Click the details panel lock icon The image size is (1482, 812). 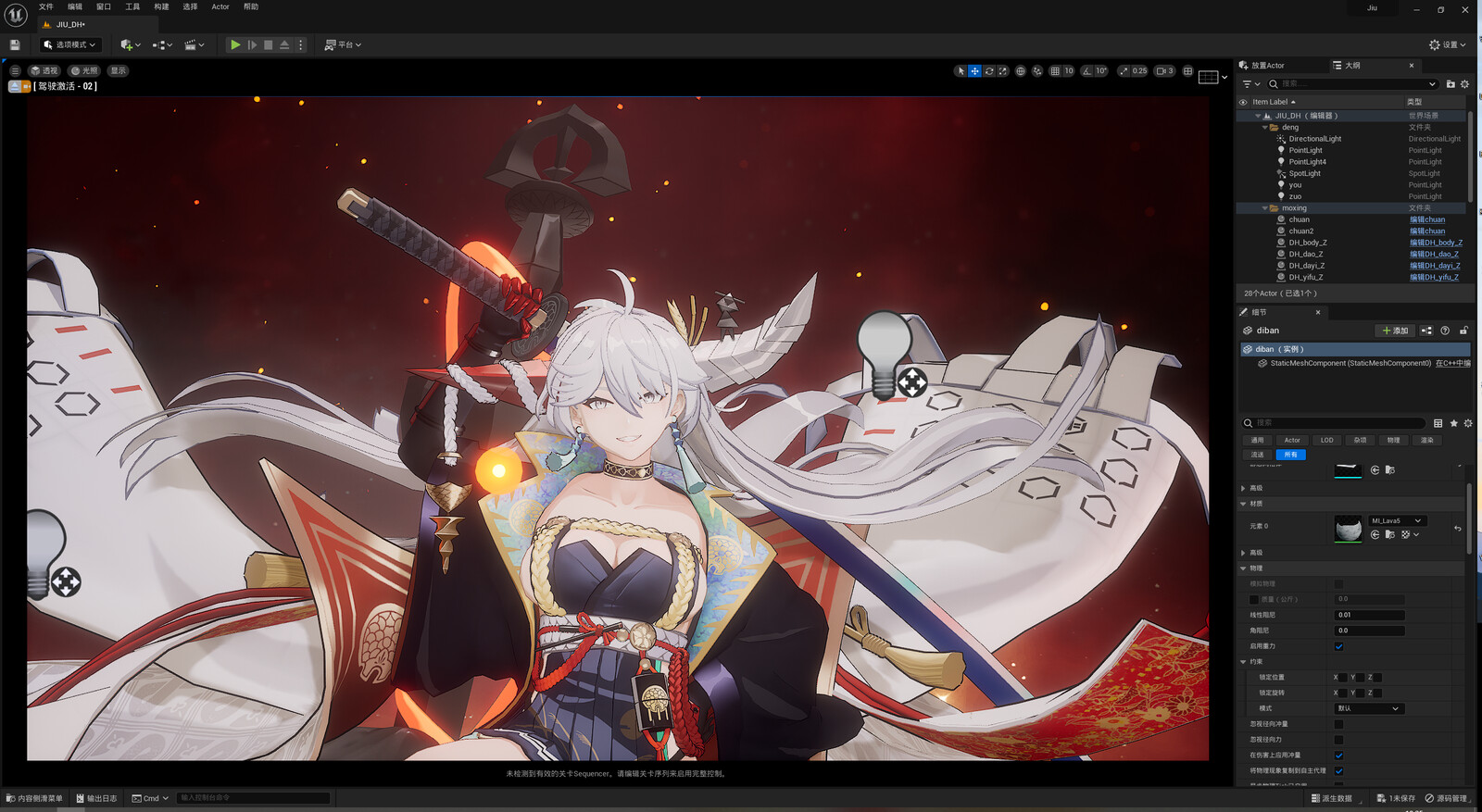1463,331
